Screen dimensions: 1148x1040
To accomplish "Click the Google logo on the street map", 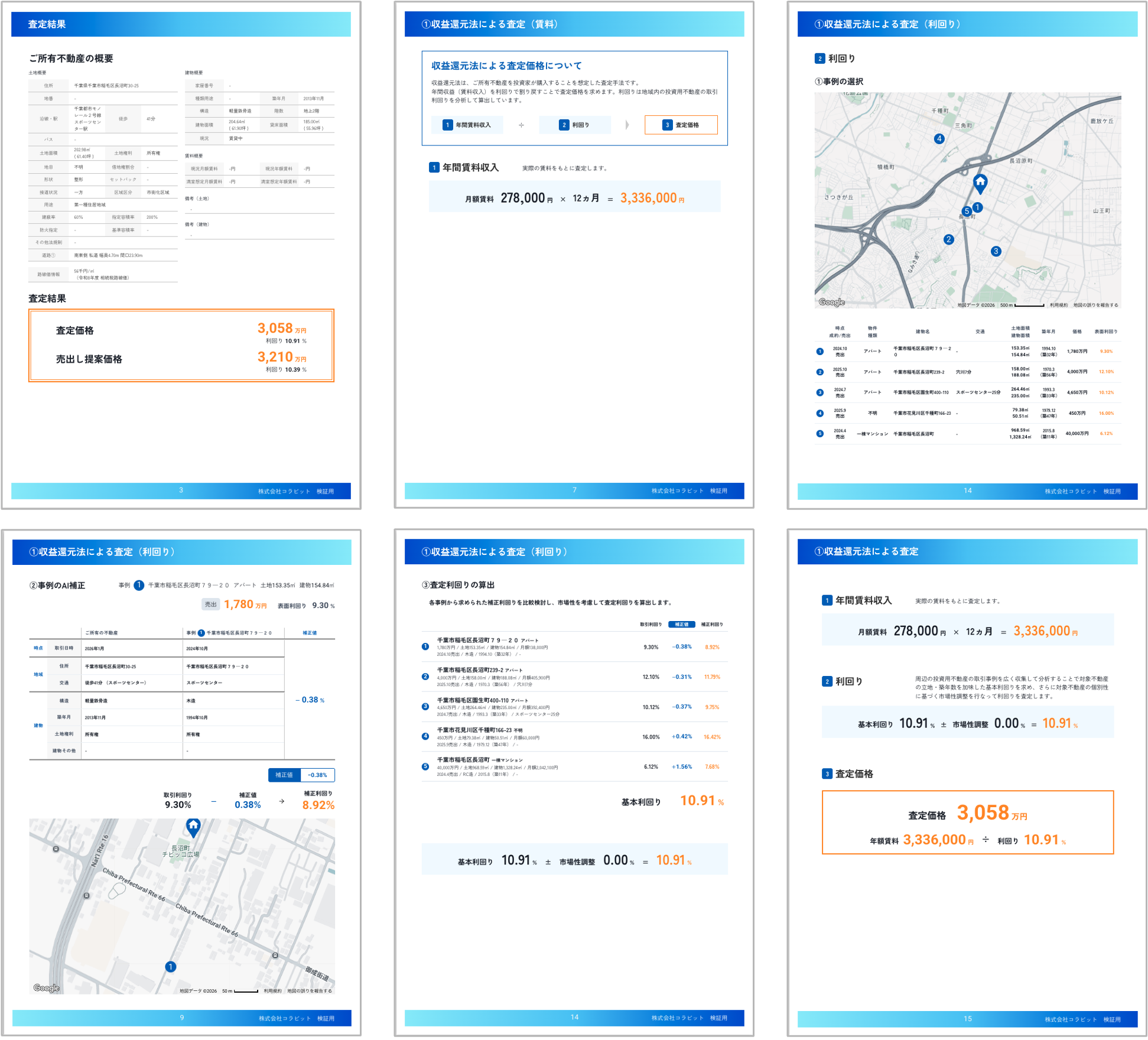I will [x=47, y=988].
